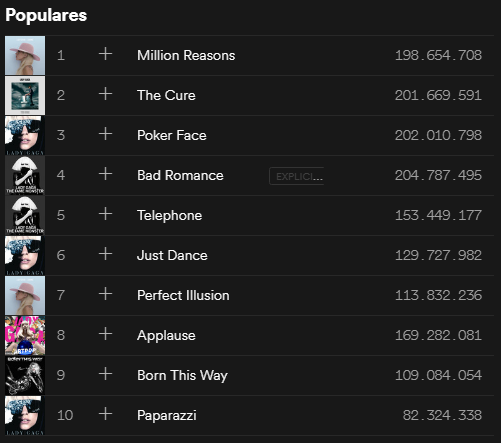Click the Populares section heading
Viewport: 501px width, 443px height.
[46, 15]
